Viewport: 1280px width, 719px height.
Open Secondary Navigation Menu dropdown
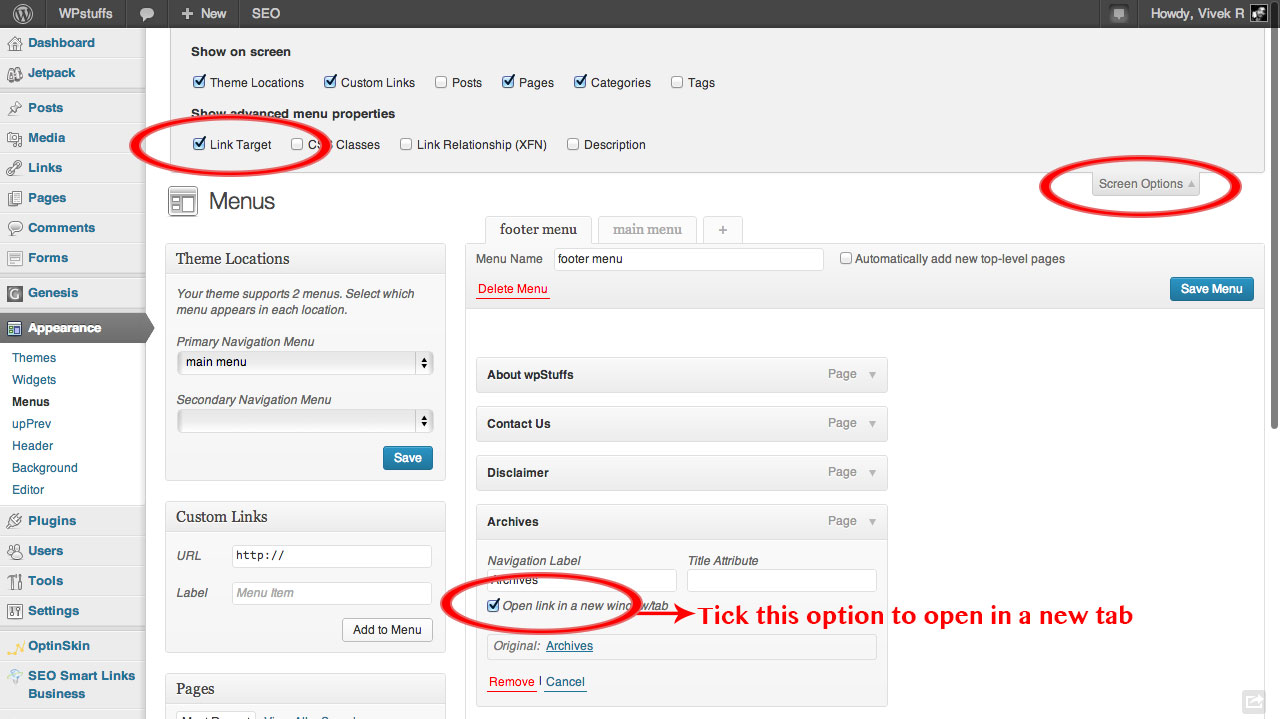point(305,420)
